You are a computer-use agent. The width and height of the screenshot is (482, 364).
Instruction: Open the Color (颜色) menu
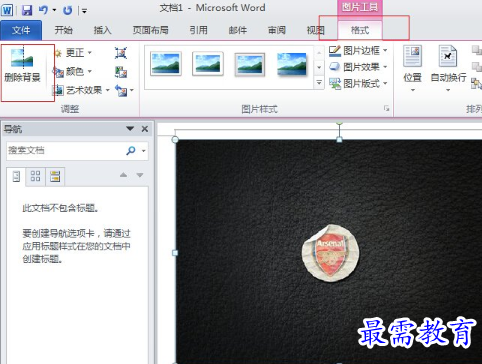[x=73, y=71]
